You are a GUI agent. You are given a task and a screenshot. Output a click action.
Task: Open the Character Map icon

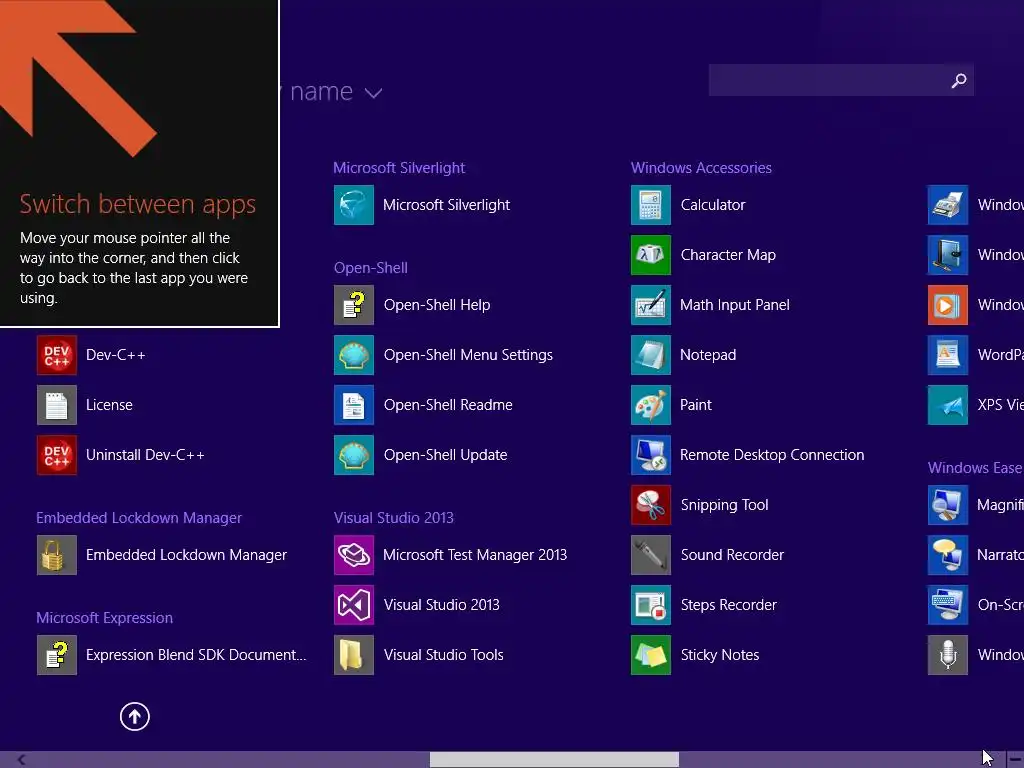click(x=651, y=255)
